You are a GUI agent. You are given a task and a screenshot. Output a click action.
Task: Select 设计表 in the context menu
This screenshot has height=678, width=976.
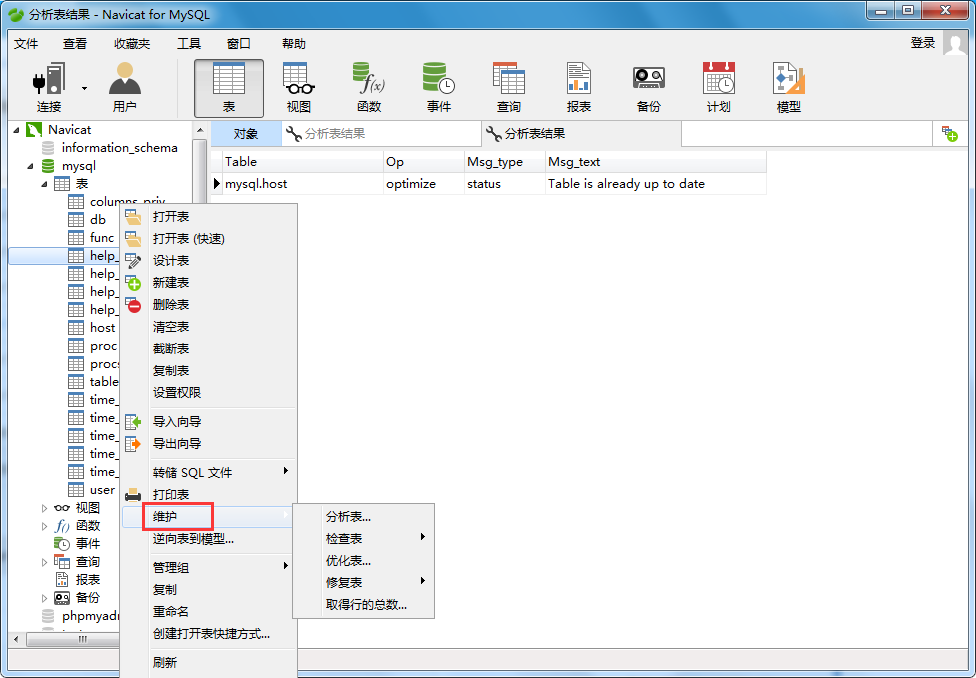coord(171,261)
